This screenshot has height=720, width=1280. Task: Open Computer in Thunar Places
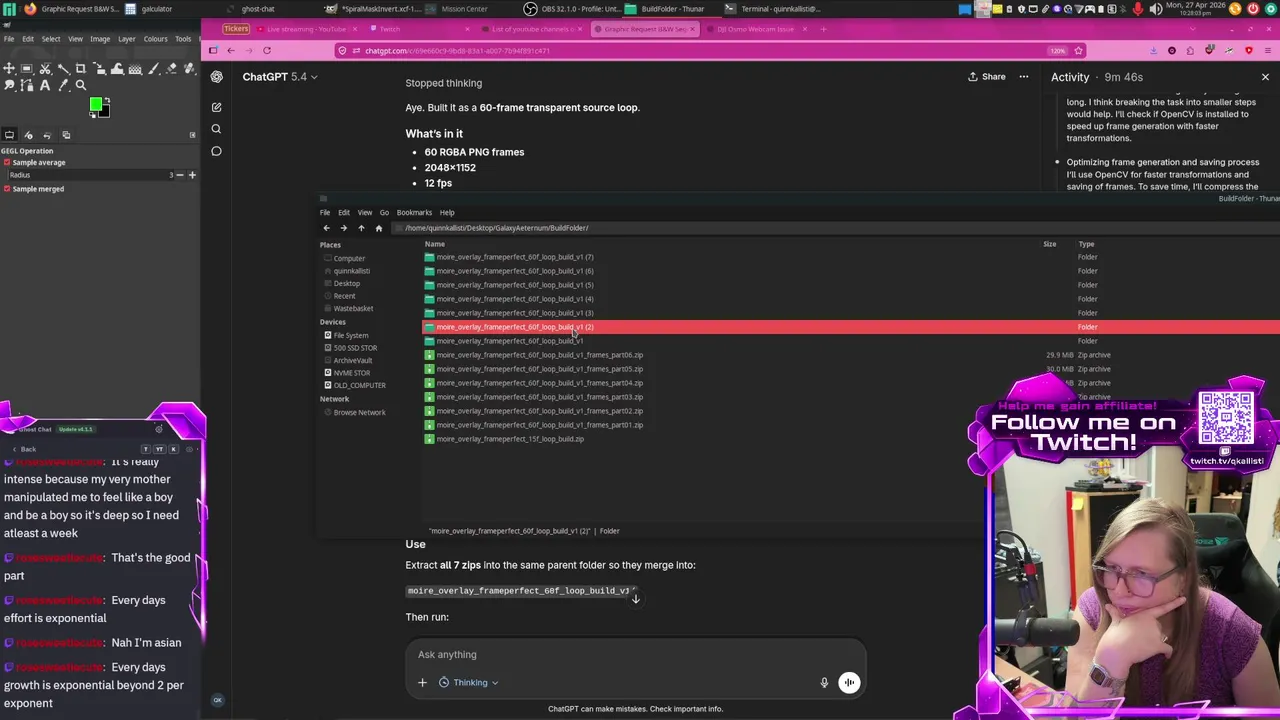click(x=349, y=258)
